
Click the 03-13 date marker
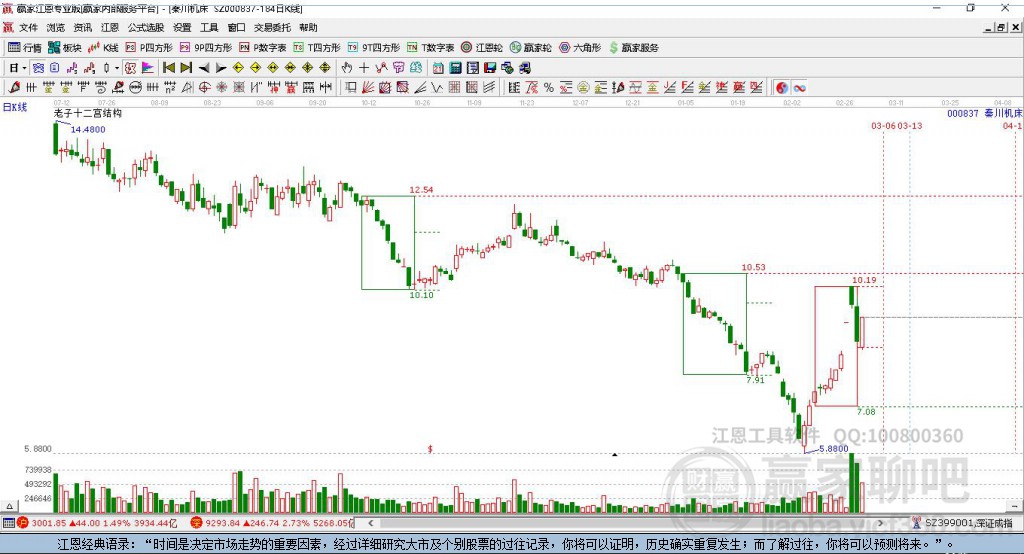(x=910, y=125)
